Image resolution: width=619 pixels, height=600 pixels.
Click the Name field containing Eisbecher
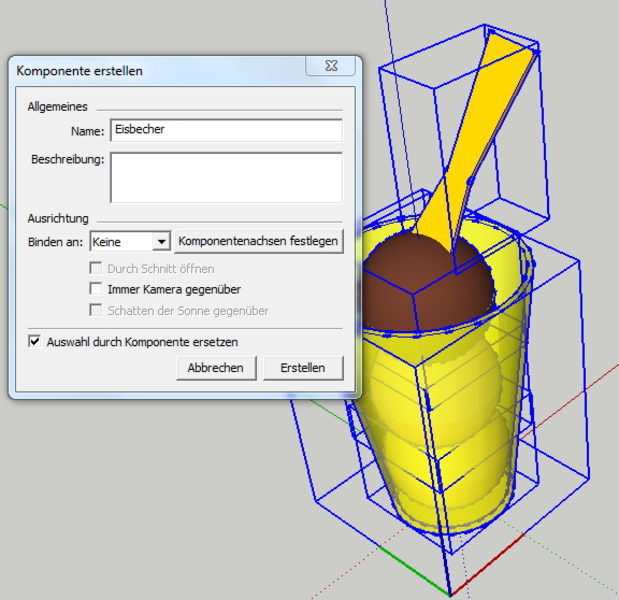coord(226,130)
